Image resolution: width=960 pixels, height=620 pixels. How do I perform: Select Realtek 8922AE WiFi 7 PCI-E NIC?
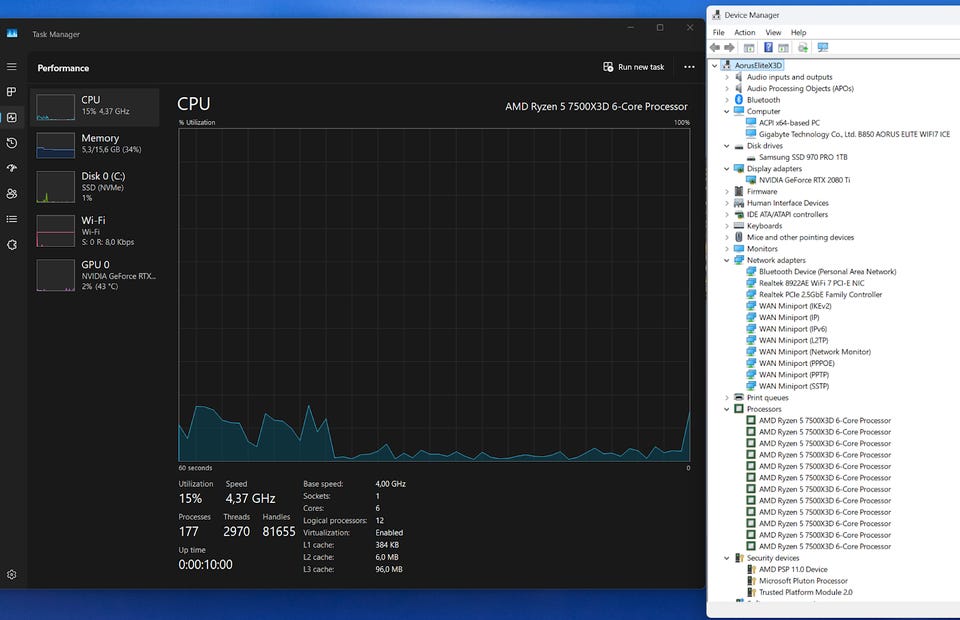(x=811, y=283)
